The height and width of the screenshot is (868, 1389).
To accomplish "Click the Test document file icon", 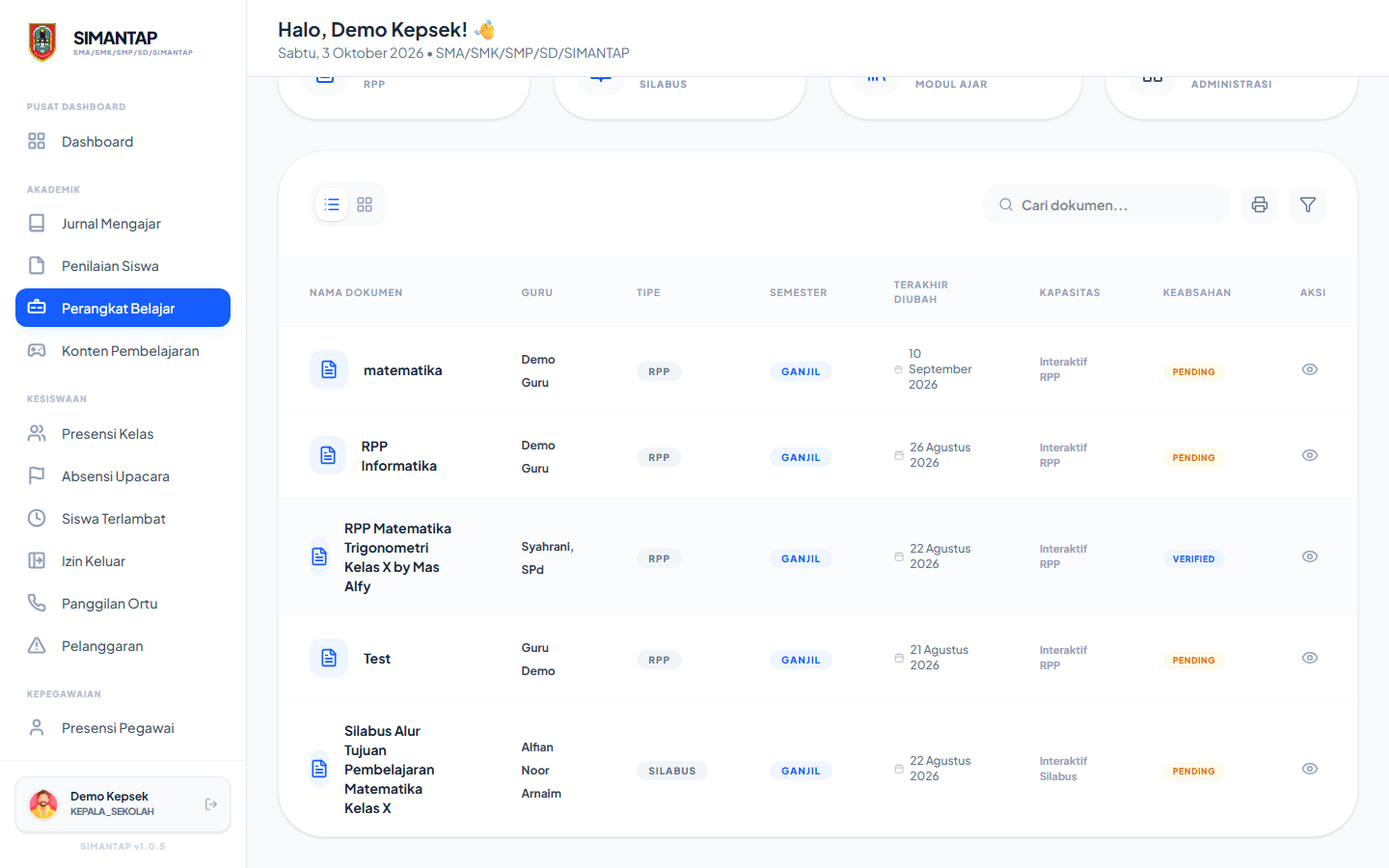I will coord(329,658).
